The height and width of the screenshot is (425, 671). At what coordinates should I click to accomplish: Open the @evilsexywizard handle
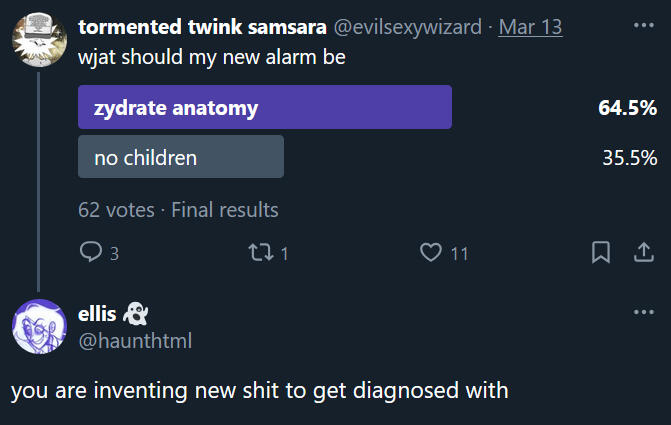(x=406, y=27)
